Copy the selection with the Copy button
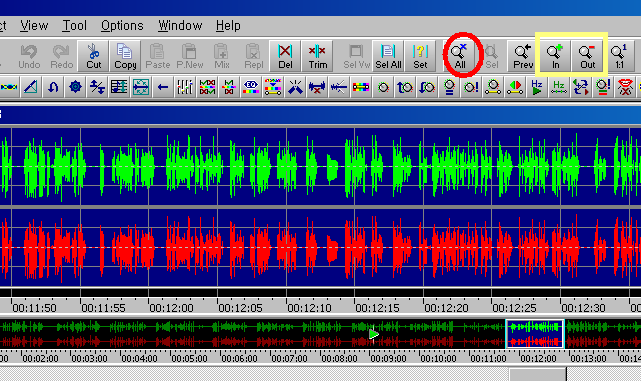This screenshot has width=641, height=381. 125,56
